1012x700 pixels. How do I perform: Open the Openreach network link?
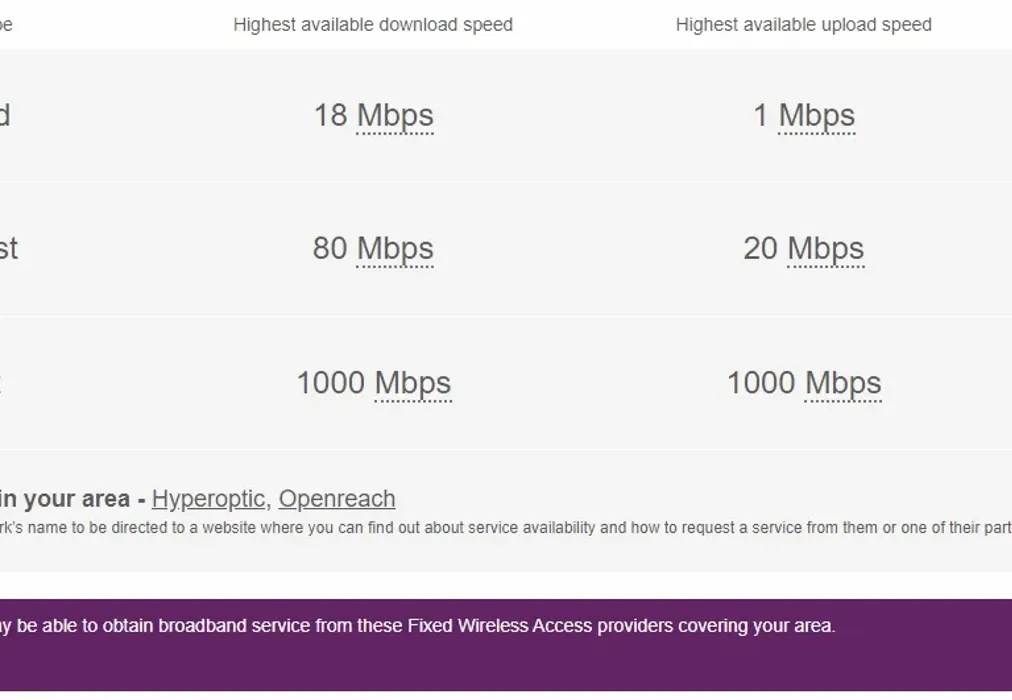pos(336,498)
